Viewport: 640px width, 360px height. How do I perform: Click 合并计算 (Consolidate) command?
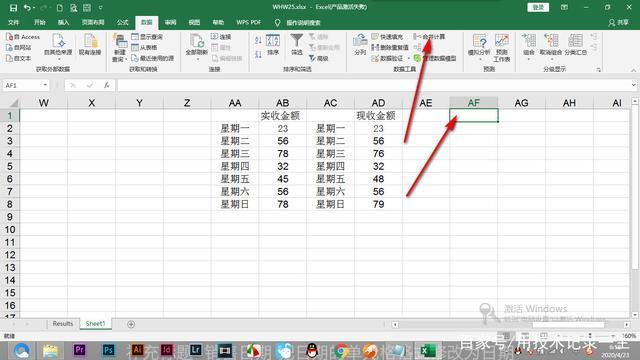click(x=429, y=37)
